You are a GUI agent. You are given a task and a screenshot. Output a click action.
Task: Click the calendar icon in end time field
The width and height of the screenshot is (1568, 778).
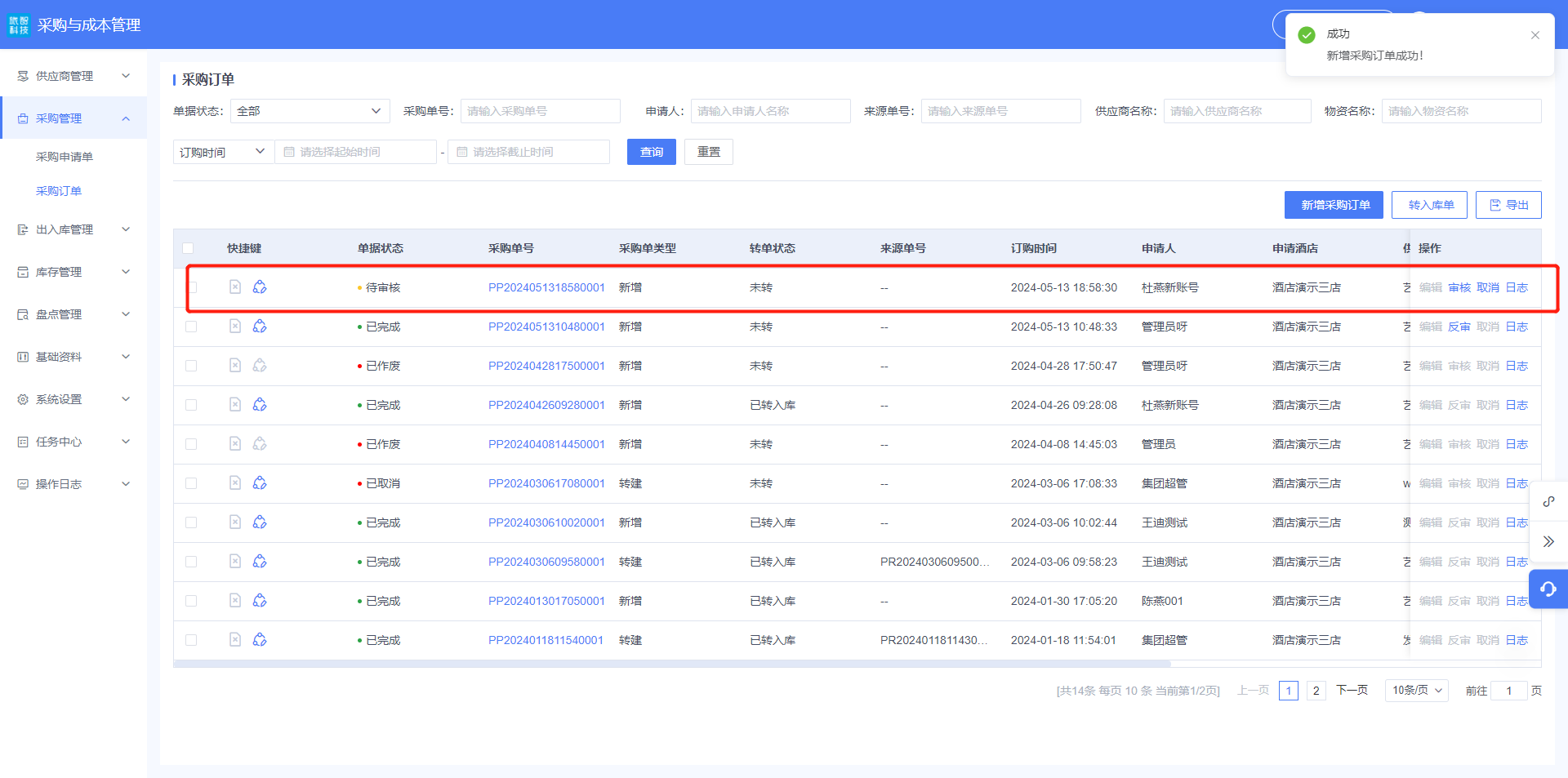(x=462, y=152)
